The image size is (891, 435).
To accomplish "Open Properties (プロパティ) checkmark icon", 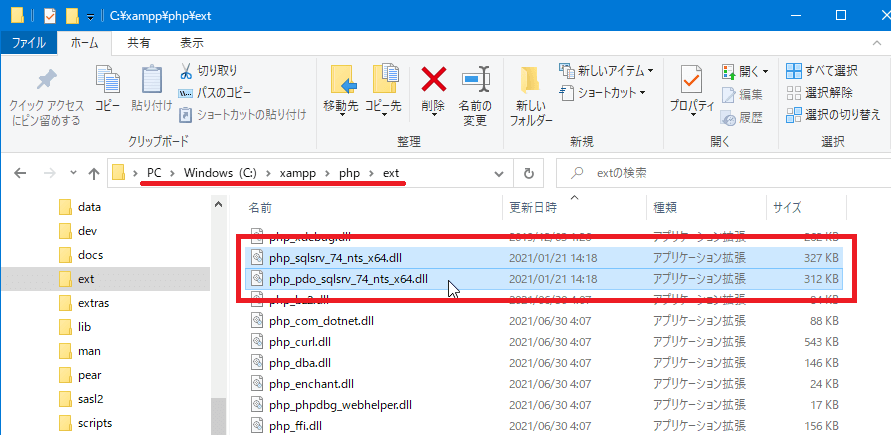I will pos(691,80).
